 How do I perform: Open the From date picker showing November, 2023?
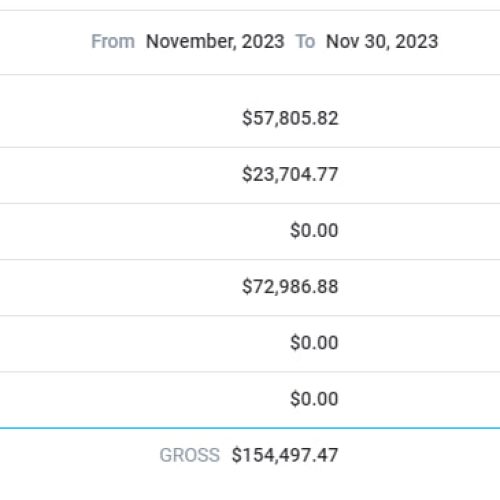215,42
